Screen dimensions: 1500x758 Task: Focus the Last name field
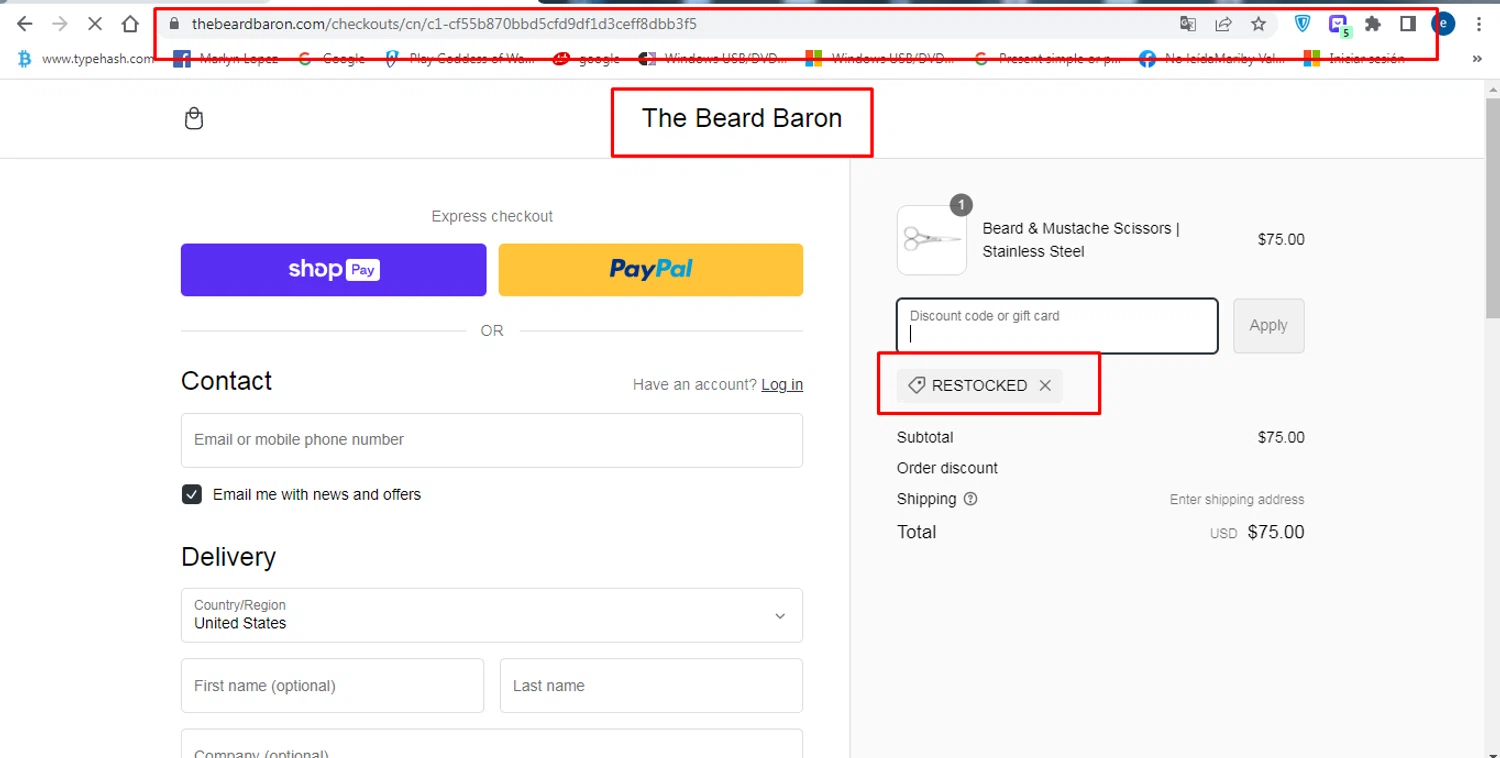coord(651,686)
